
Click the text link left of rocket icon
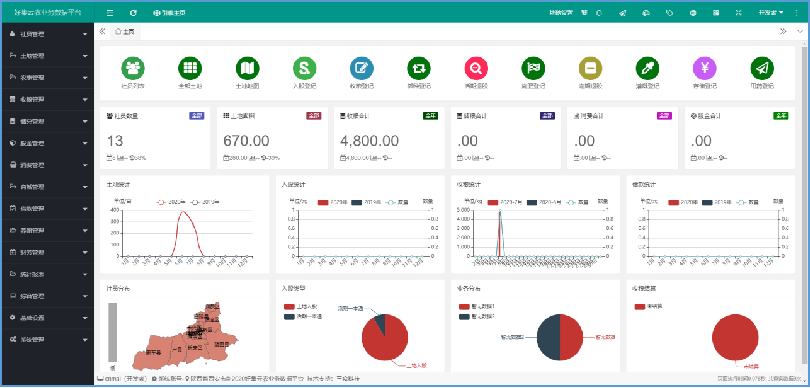560,12
